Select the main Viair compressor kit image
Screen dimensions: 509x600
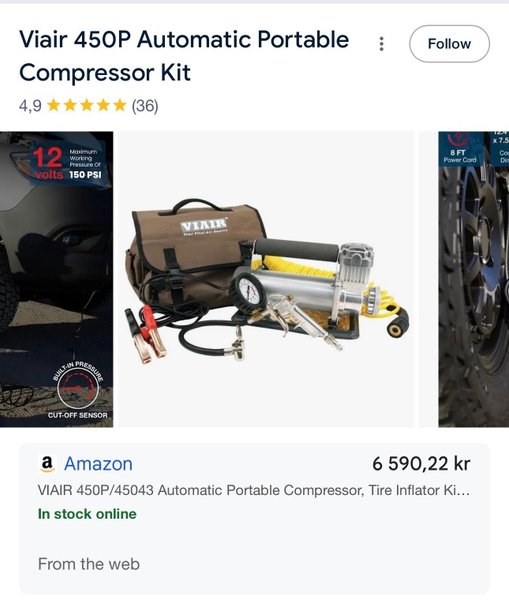pyautogui.click(x=266, y=279)
